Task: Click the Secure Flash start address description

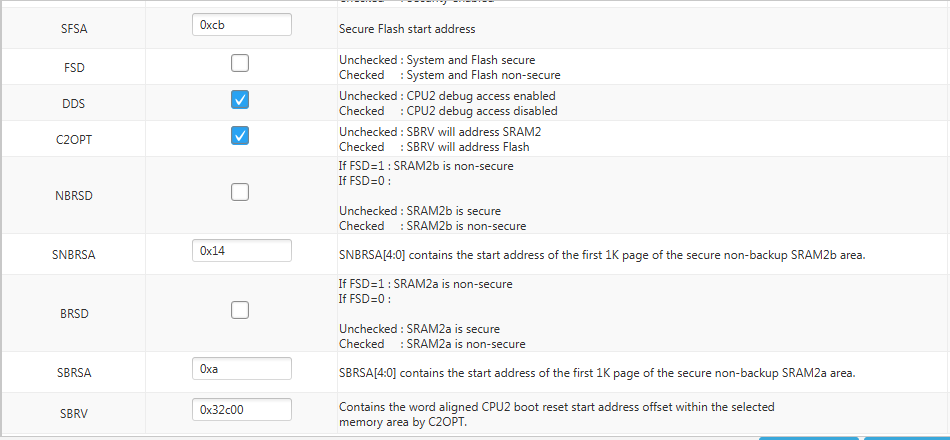Action: pos(407,28)
